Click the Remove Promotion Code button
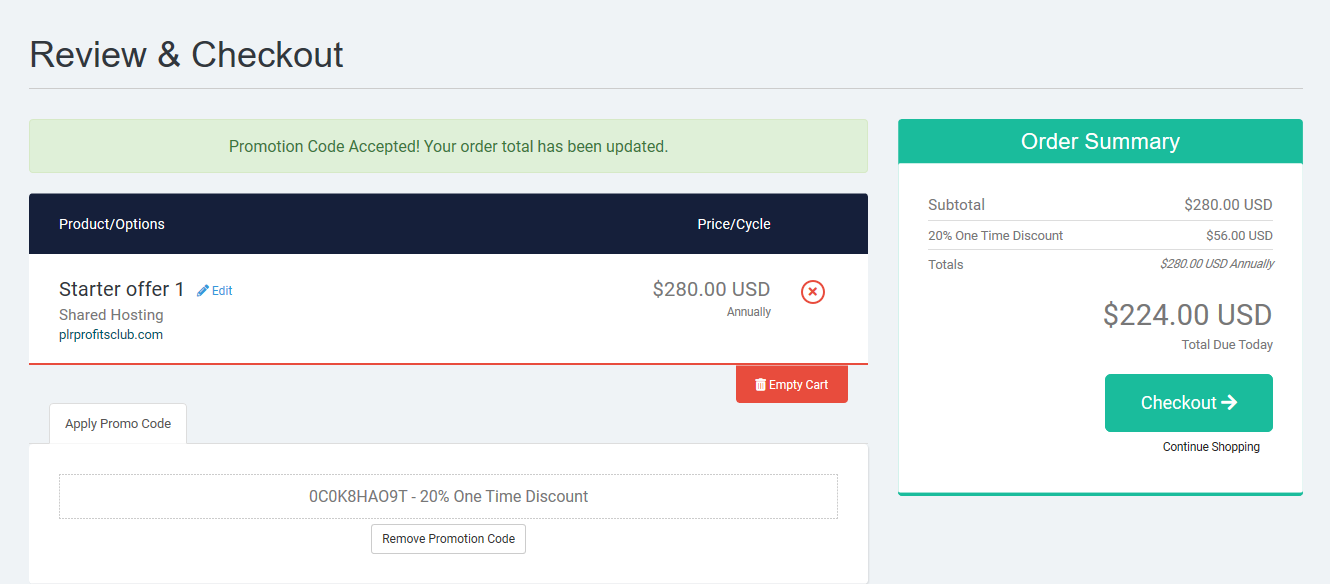The width and height of the screenshot is (1330, 584). [448, 539]
